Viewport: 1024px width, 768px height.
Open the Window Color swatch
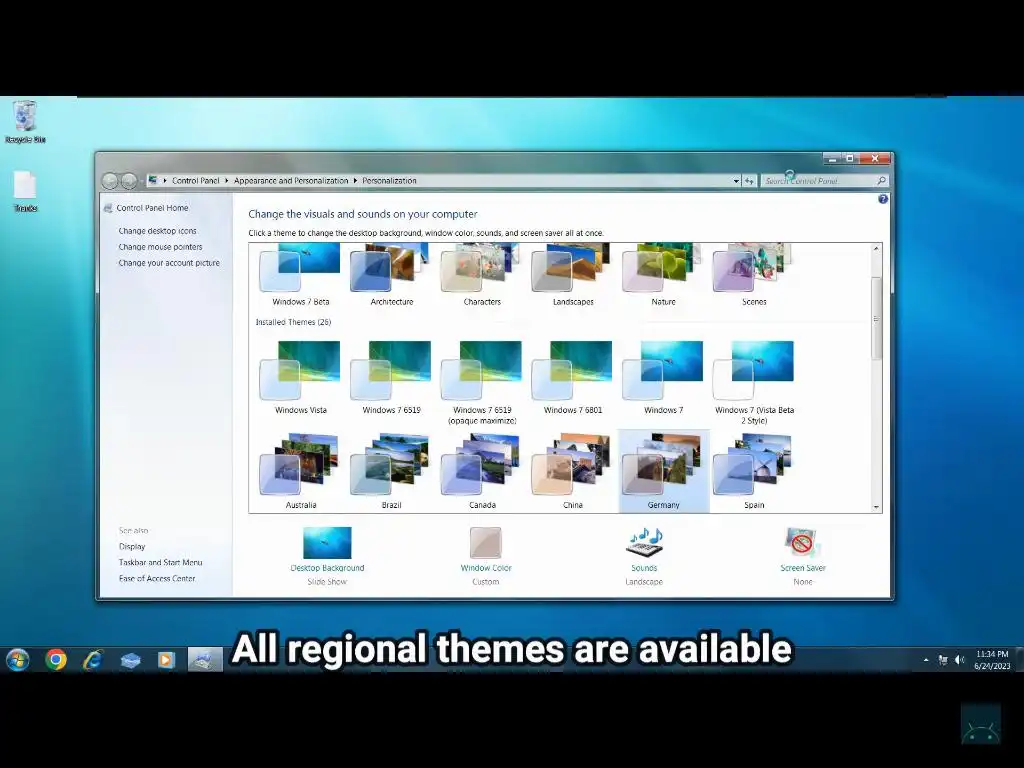click(485, 543)
